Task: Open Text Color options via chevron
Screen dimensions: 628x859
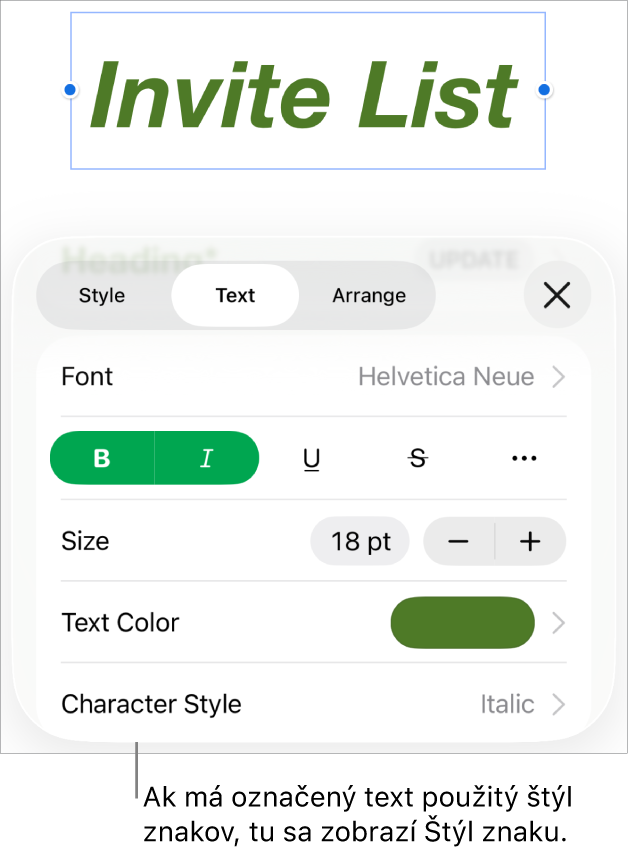Action: pyautogui.click(x=558, y=622)
